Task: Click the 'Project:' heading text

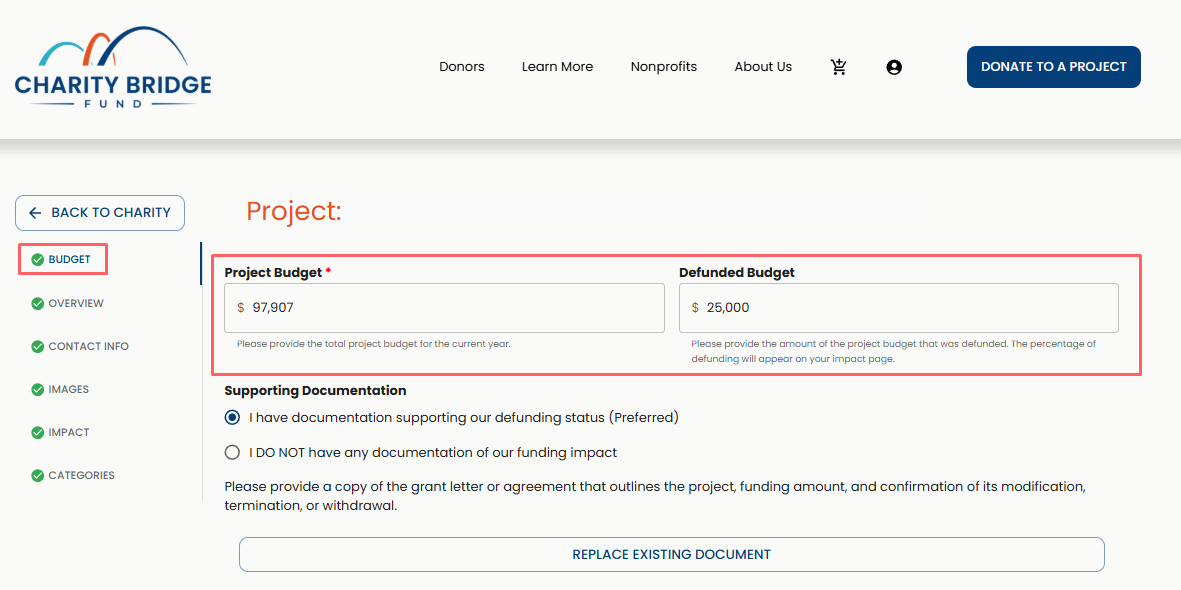Action: [x=294, y=212]
